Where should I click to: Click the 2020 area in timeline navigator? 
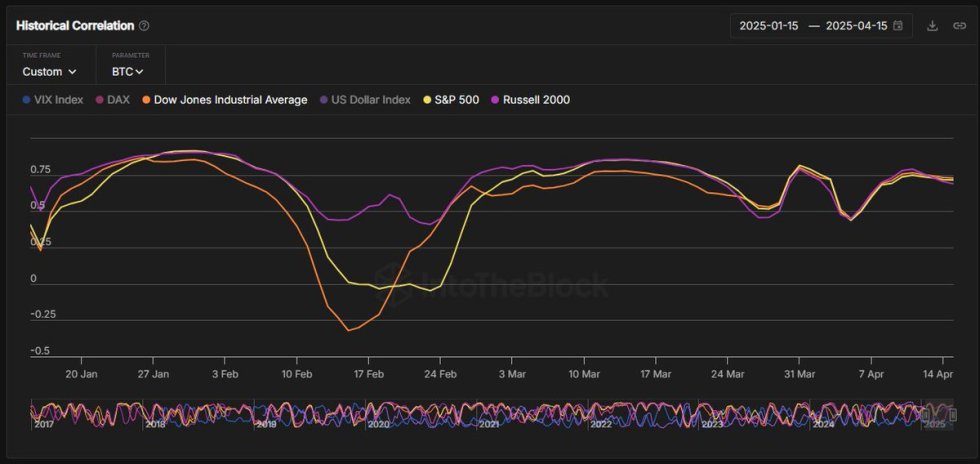tap(378, 414)
